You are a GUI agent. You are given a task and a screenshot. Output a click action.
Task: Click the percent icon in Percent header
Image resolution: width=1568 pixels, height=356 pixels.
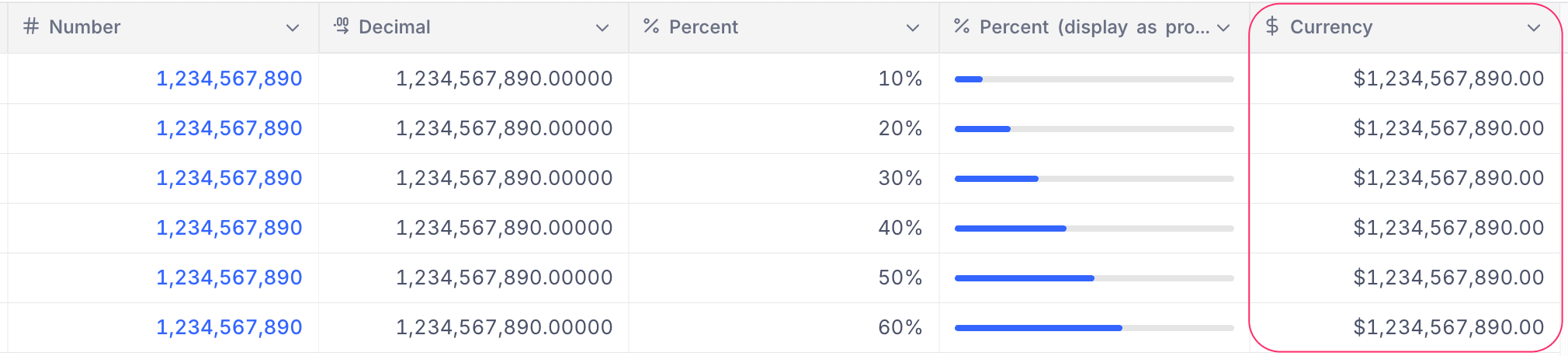tap(651, 27)
